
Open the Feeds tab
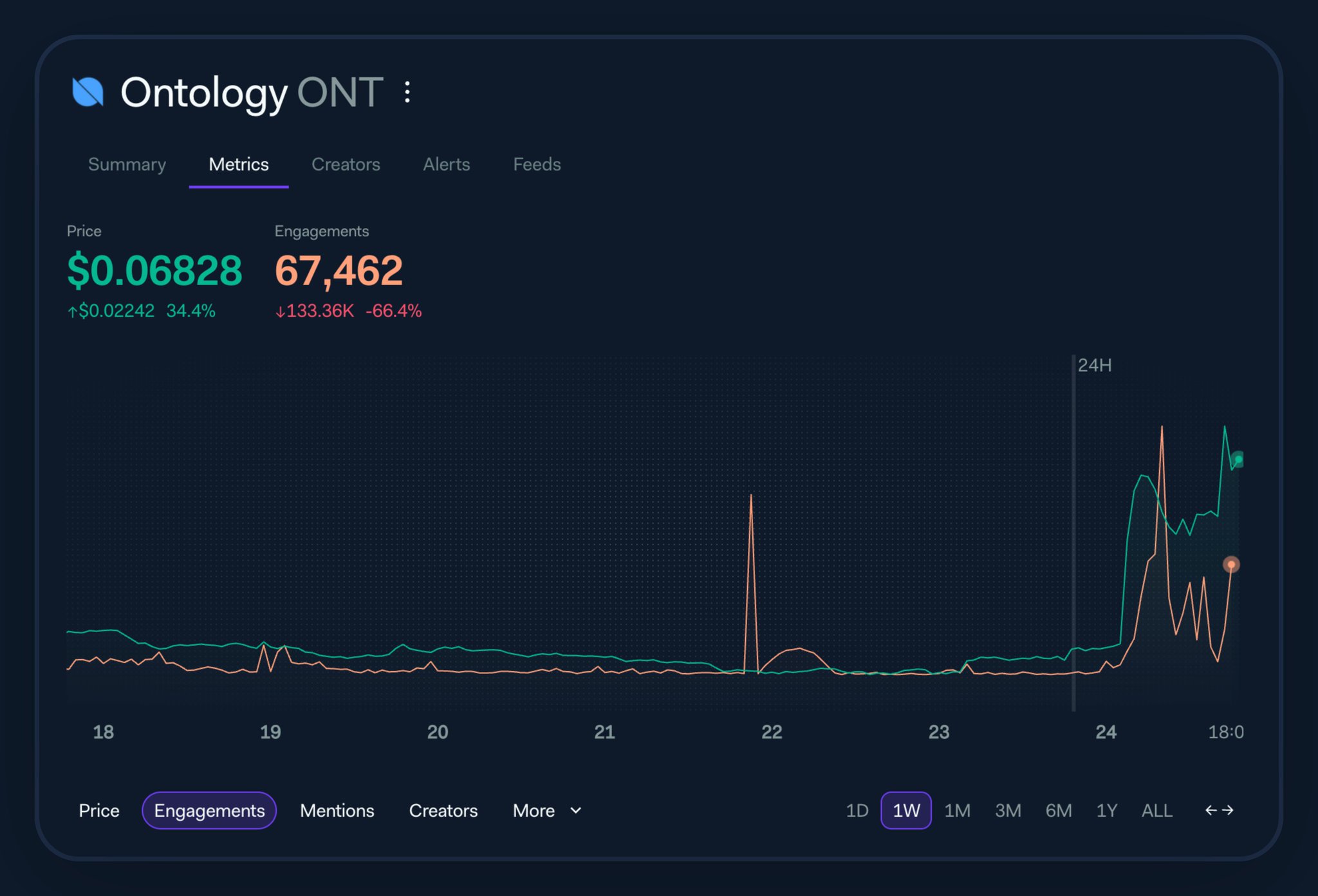coord(537,164)
